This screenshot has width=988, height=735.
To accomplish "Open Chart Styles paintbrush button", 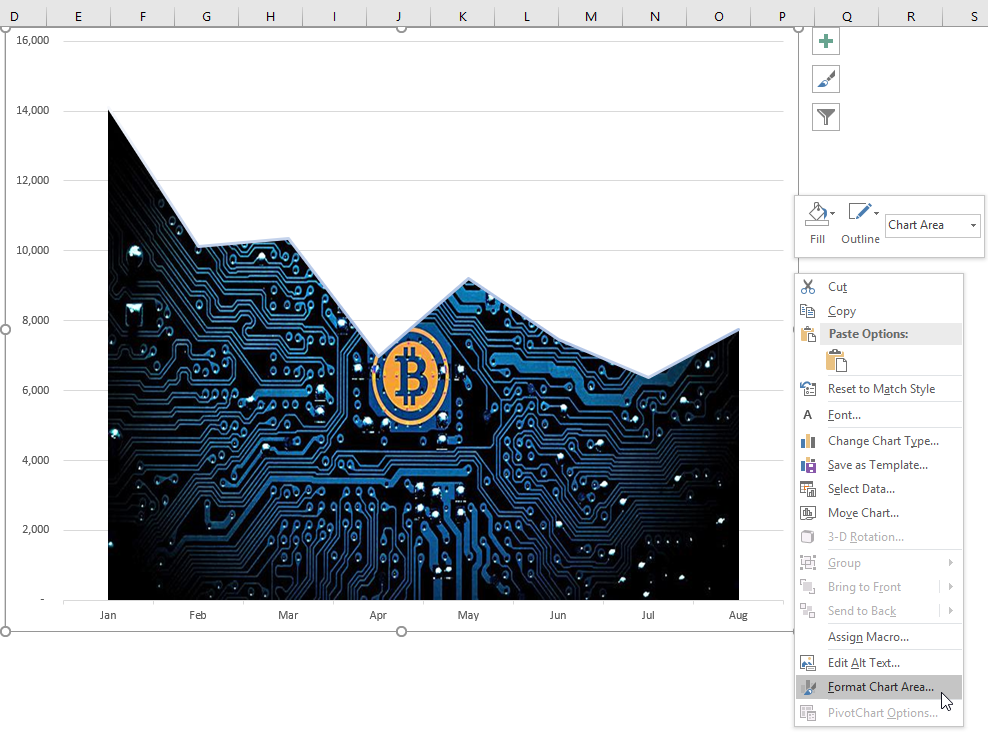I will click(x=825, y=79).
